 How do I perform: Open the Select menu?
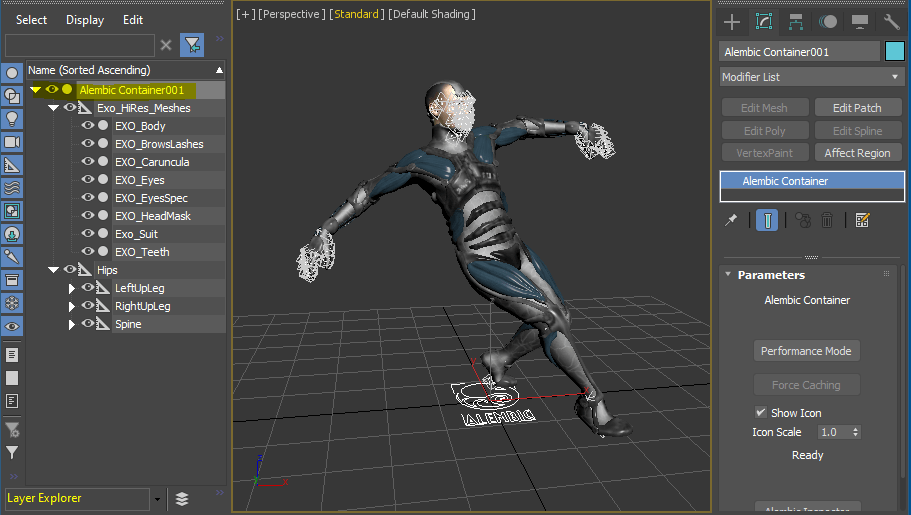pyautogui.click(x=31, y=20)
